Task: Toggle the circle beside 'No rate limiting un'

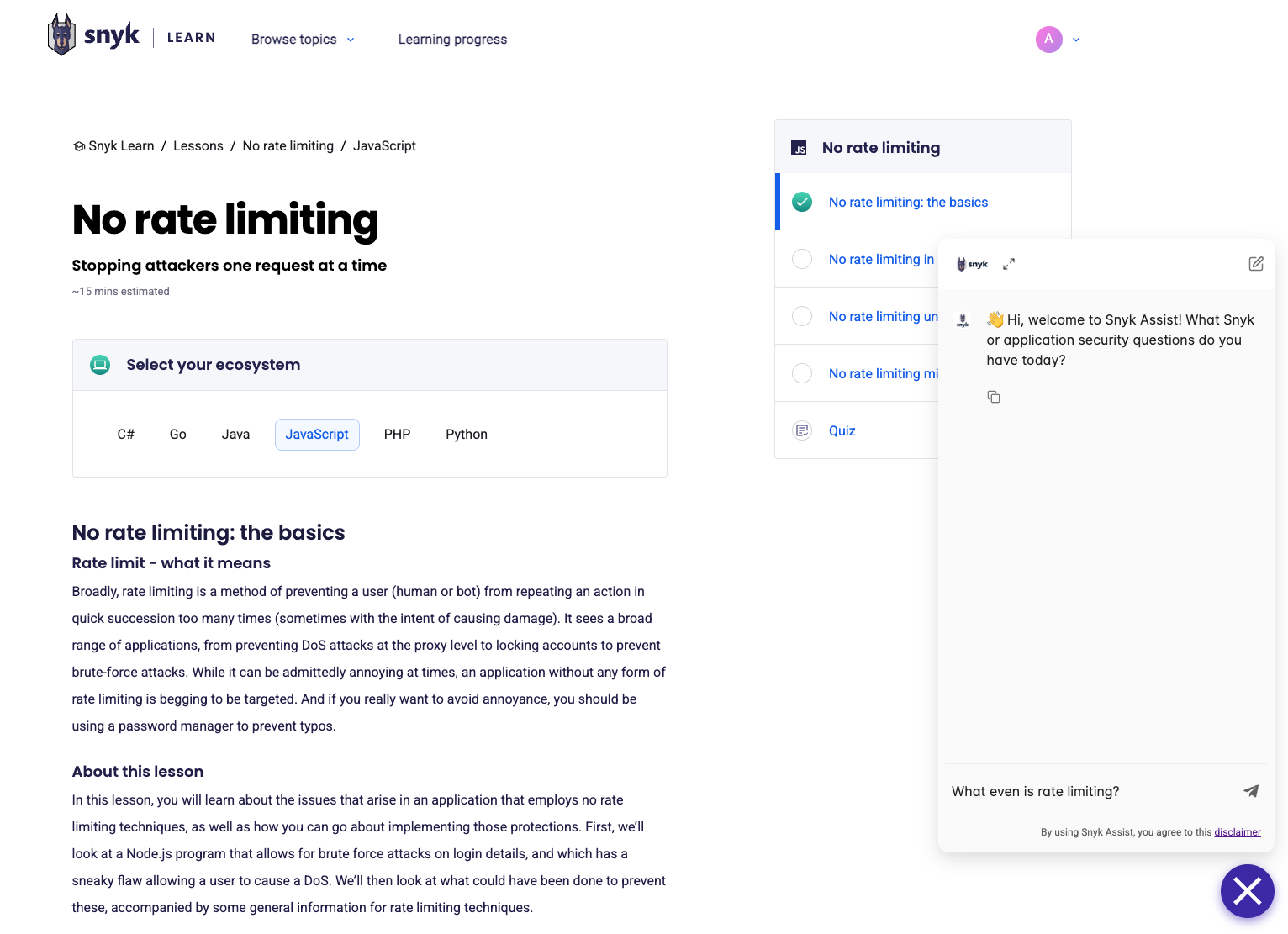Action: [802, 316]
